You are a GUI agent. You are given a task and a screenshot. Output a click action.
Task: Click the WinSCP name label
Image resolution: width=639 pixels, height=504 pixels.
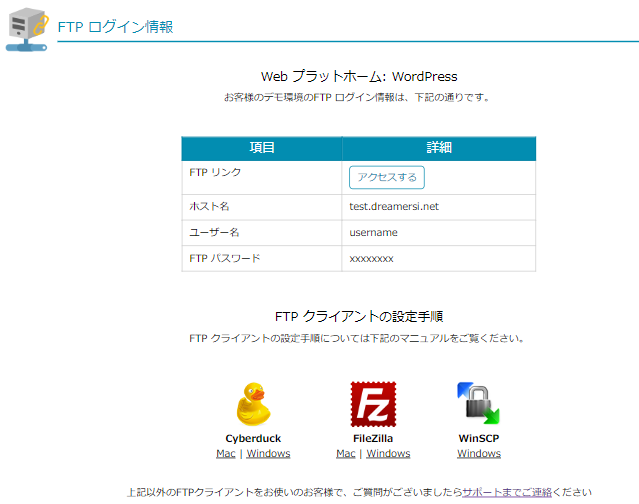(479, 438)
